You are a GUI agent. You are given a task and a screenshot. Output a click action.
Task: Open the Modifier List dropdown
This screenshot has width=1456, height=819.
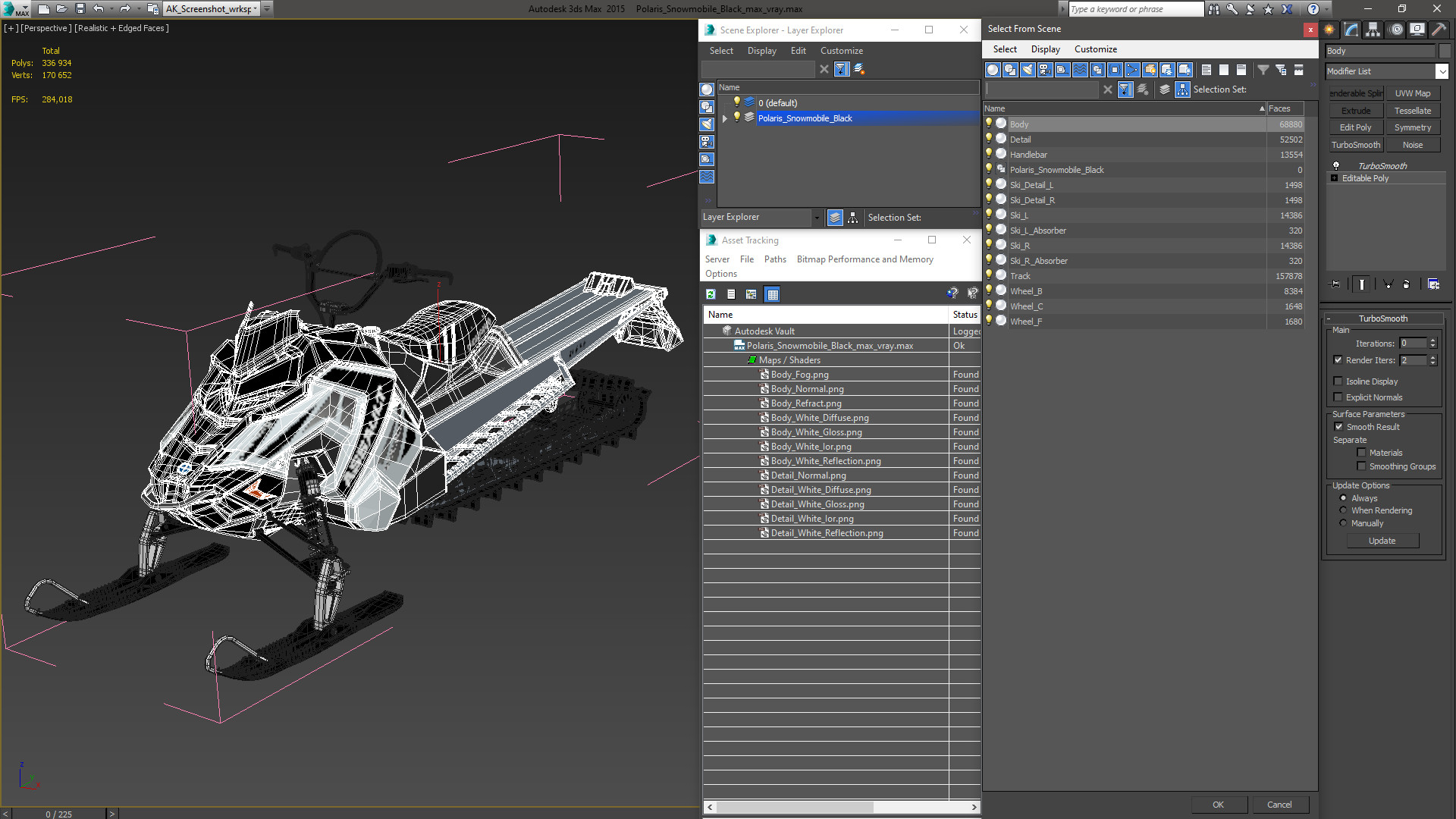pyautogui.click(x=1442, y=71)
